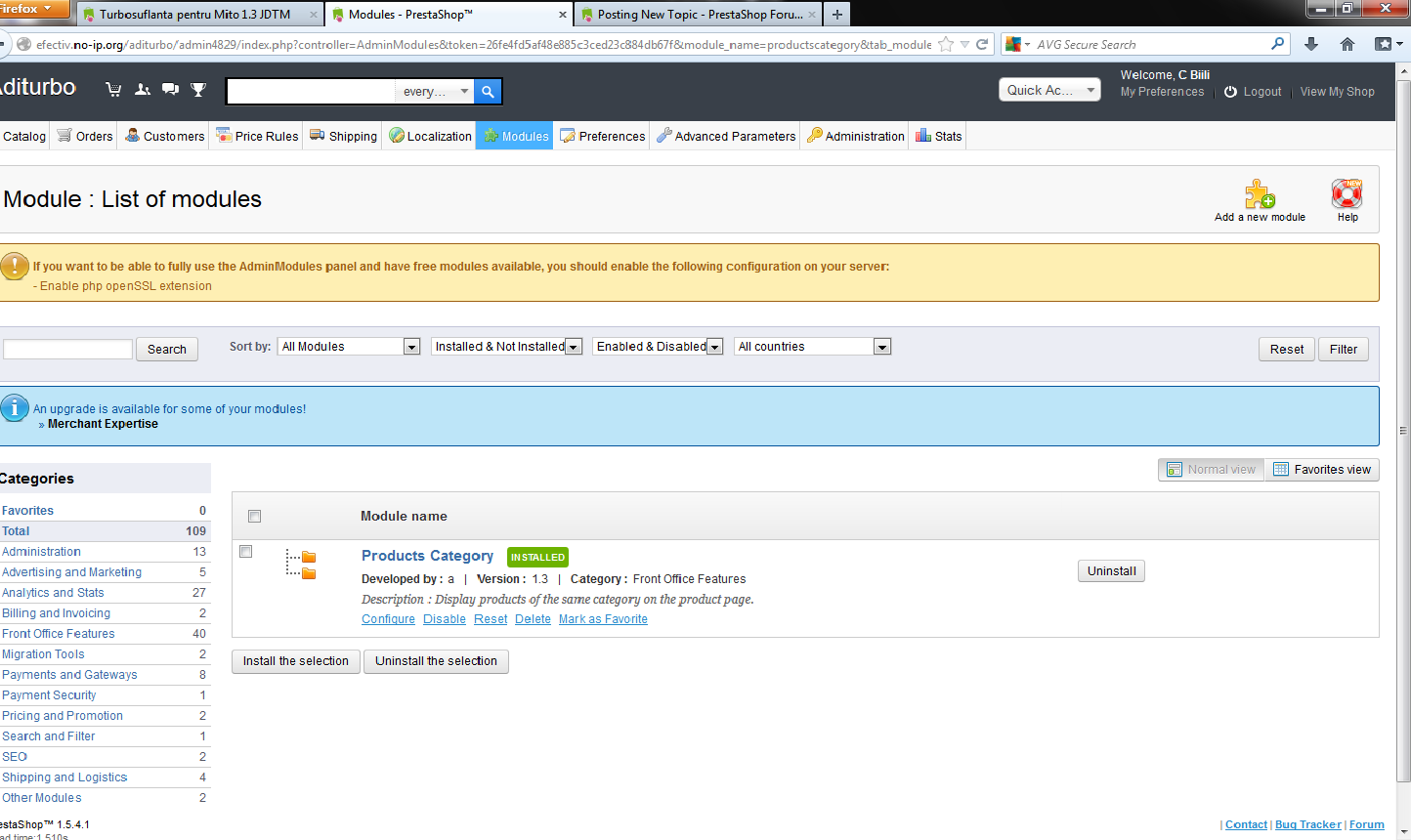Click the Logout power icon
This screenshot has width=1411, height=840.
pyautogui.click(x=1231, y=92)
